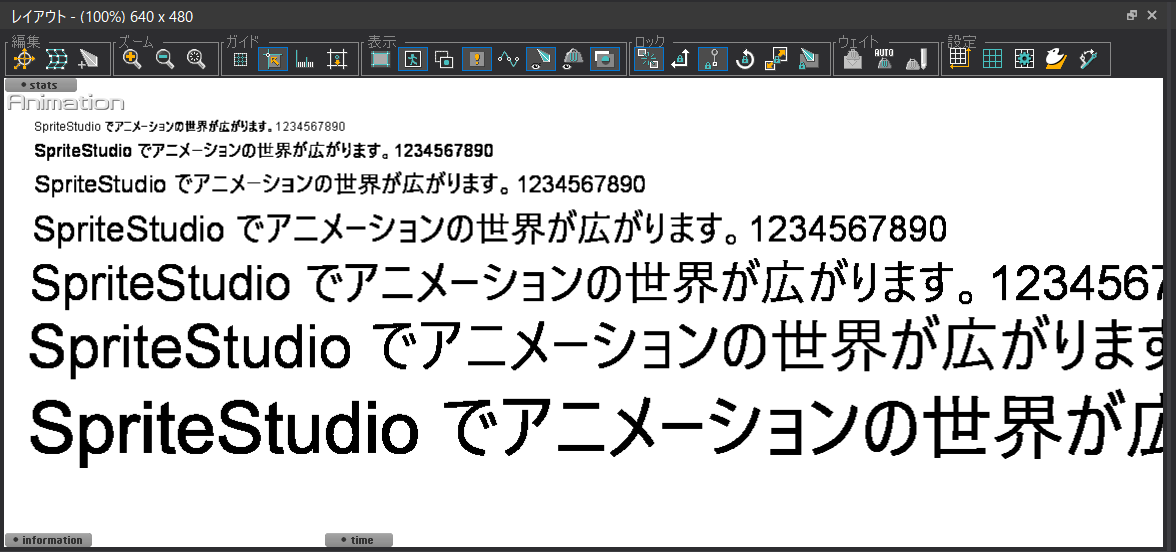The width and height of the screenshot is (1176, 552).
Task: Open grid origin settings with yellow arrows
Action: 960,58
